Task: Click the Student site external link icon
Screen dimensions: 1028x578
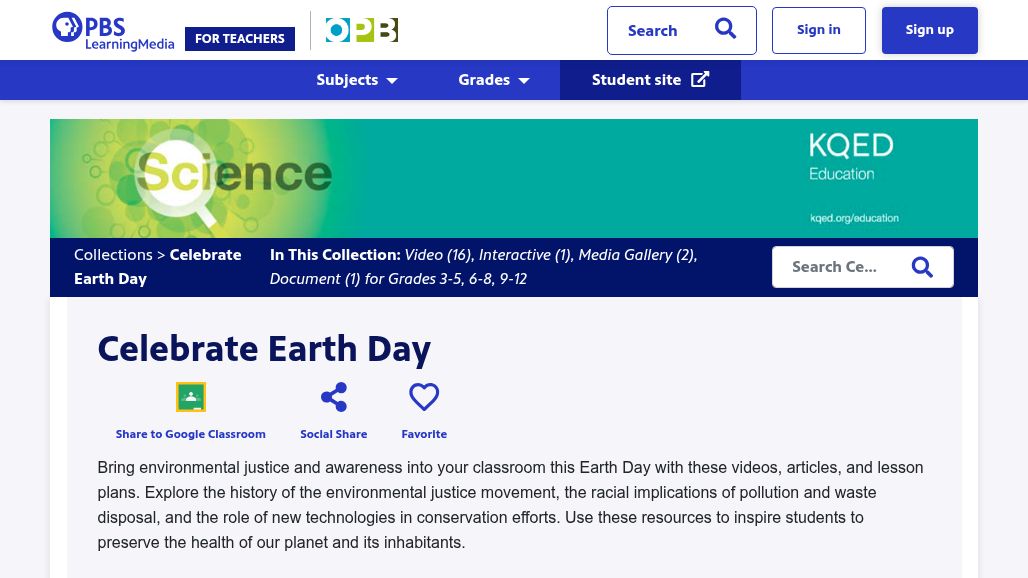Action: click(700, 80)
